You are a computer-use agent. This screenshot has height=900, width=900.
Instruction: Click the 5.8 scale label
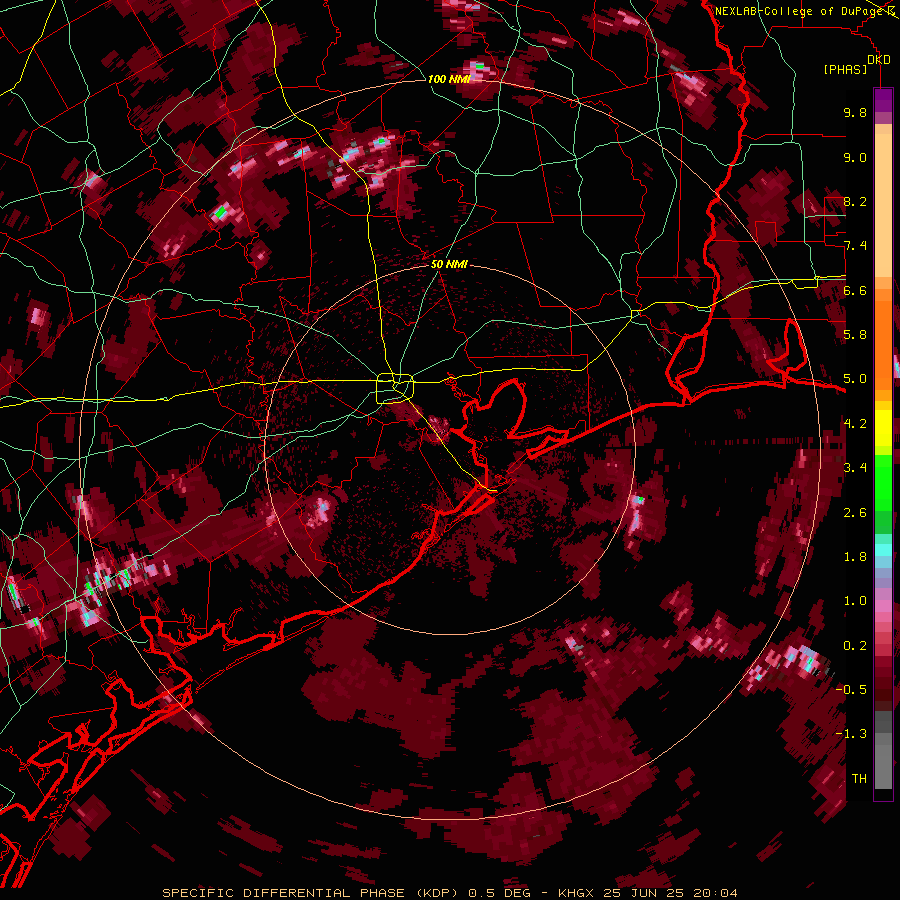(x=855, y=334)
